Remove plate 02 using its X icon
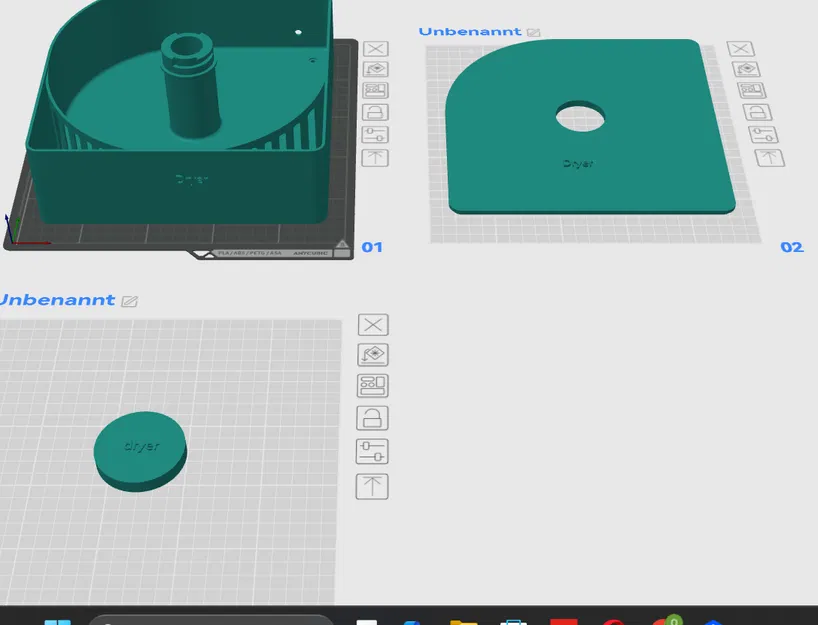The image size is (818, 625). click(x=741, y=49)
